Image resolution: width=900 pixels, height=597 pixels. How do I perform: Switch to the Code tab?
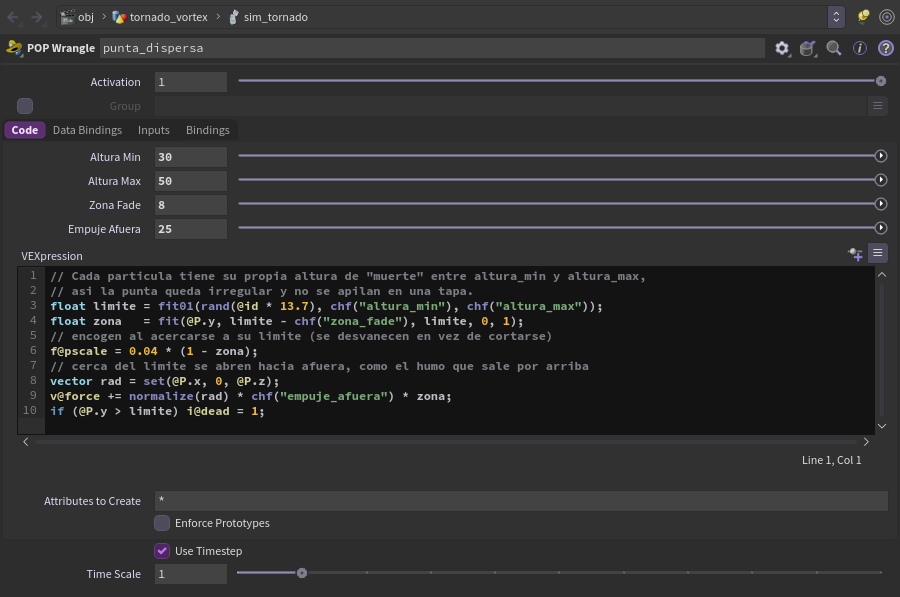tap(25, 130)
